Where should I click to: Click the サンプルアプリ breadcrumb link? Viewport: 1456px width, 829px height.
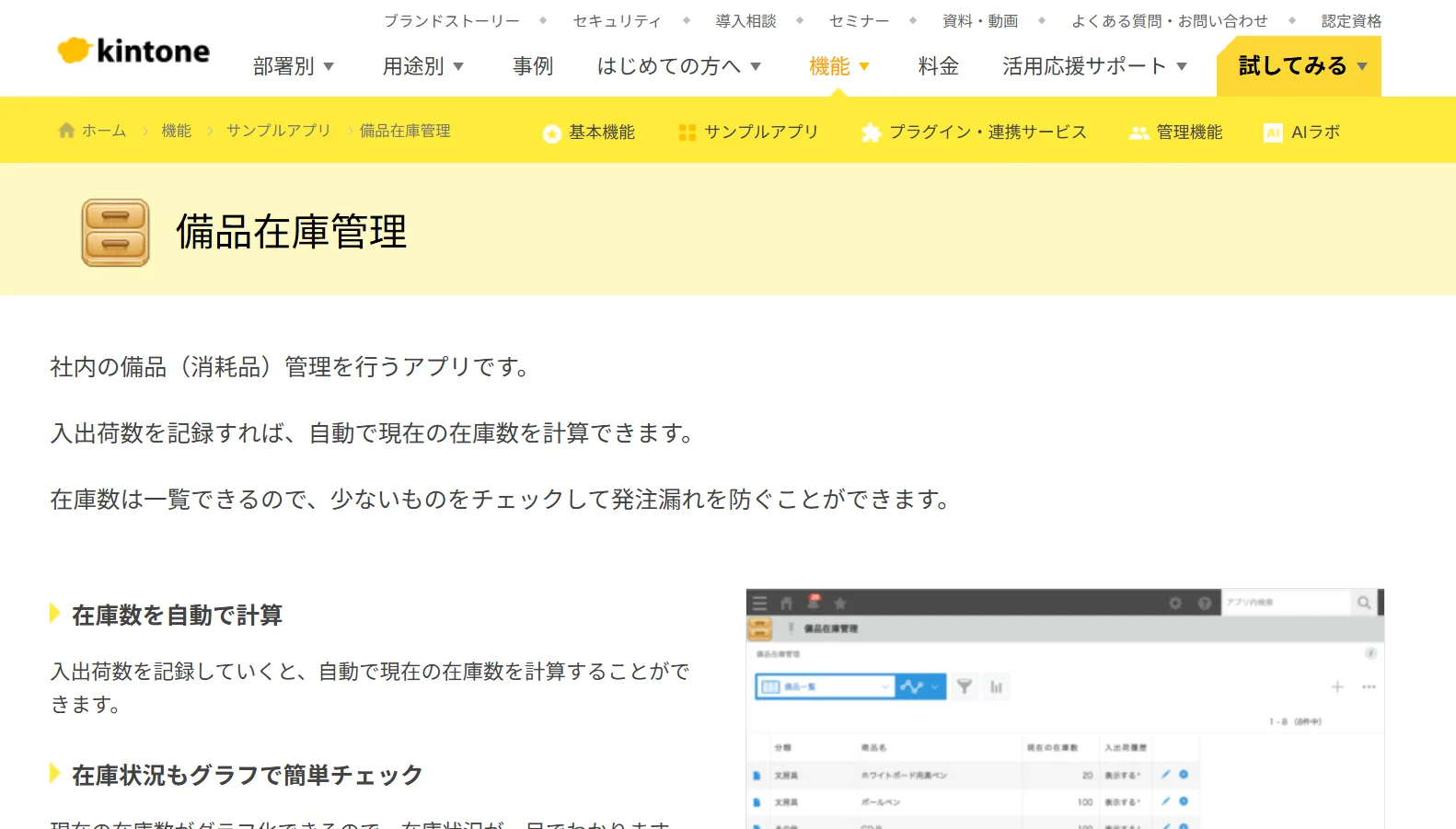coord(279,131)
